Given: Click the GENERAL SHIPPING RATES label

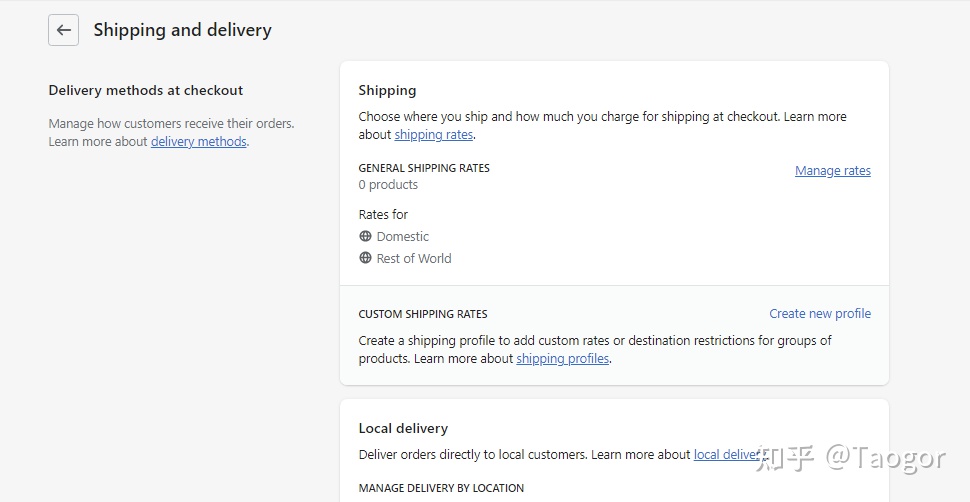Looking at the screenshot, I should pos(424,168).
